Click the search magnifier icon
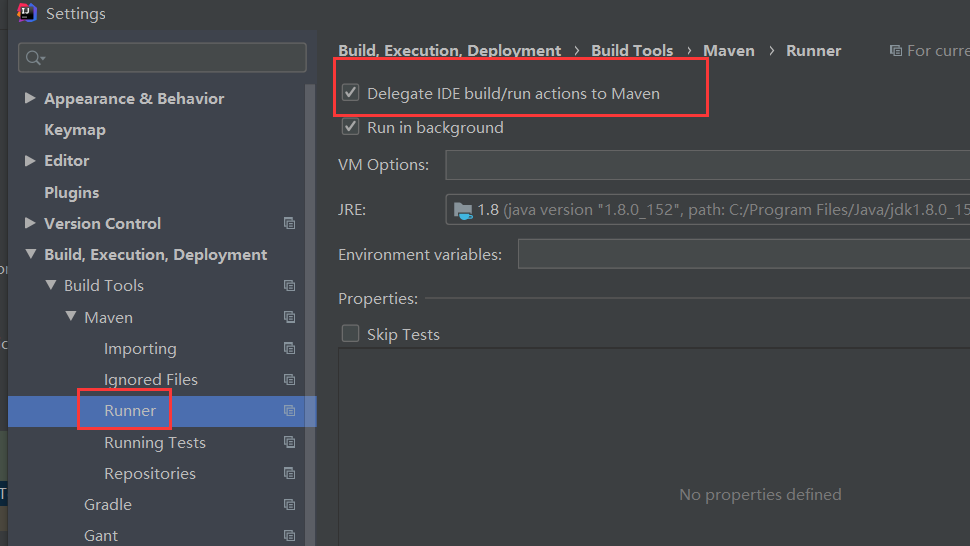This screenshot has height=546, width=970. click(34, 58)
